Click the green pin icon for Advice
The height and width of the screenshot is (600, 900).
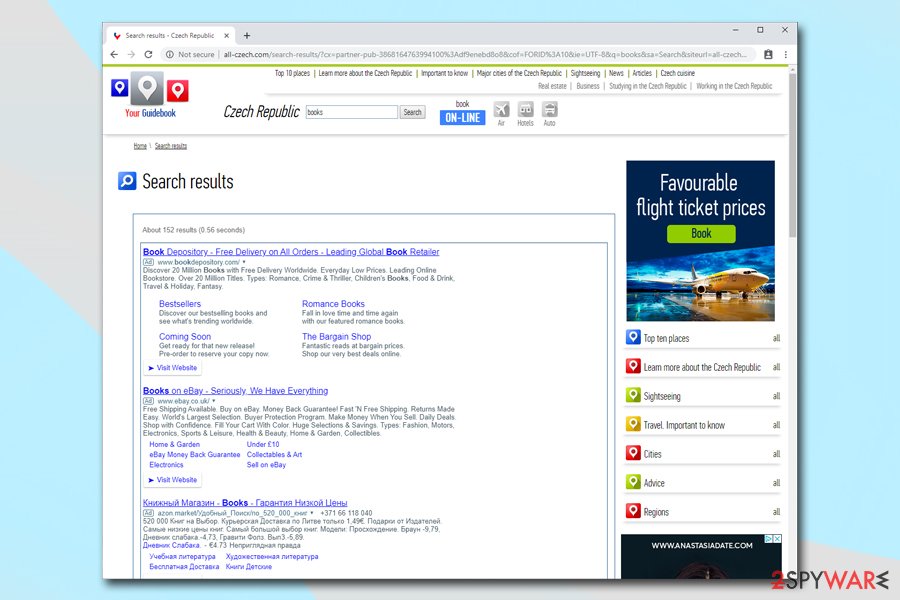pyautogui.click(x=633, y=482)
